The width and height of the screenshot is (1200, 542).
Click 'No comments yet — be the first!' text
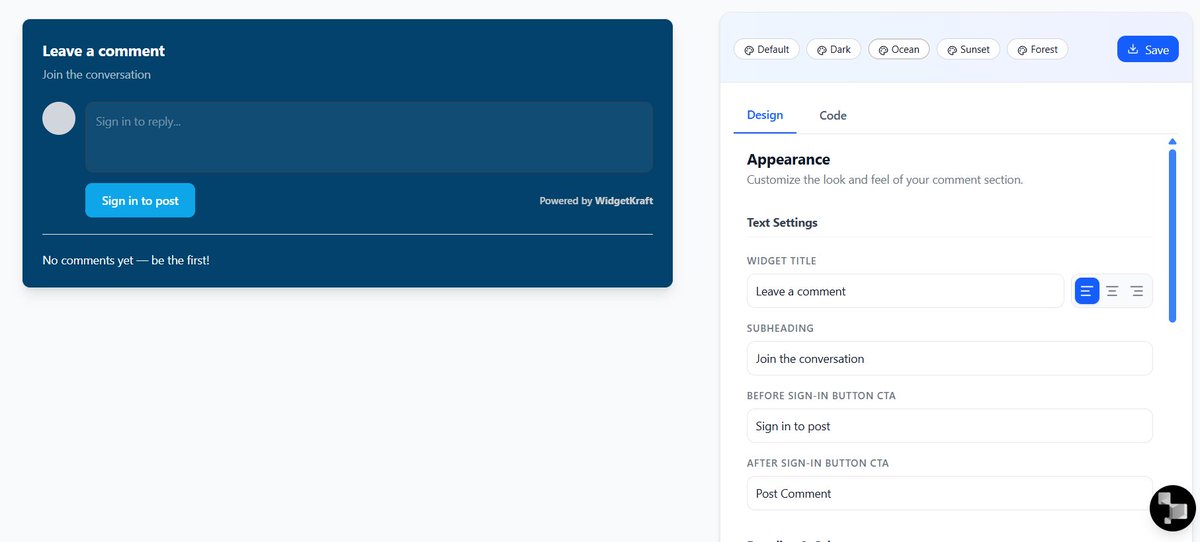(126, 260)
